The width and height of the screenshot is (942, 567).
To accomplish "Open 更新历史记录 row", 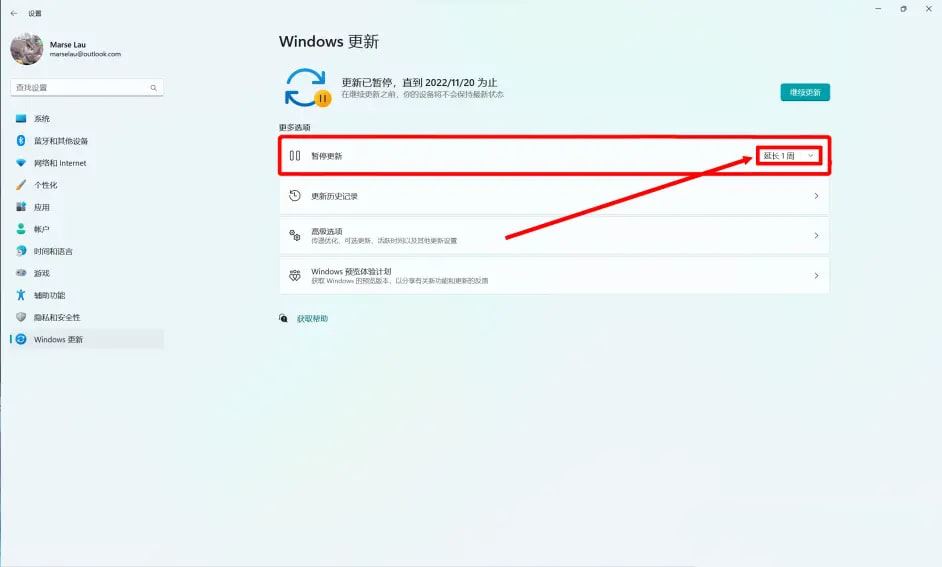I will coord(554,196).
